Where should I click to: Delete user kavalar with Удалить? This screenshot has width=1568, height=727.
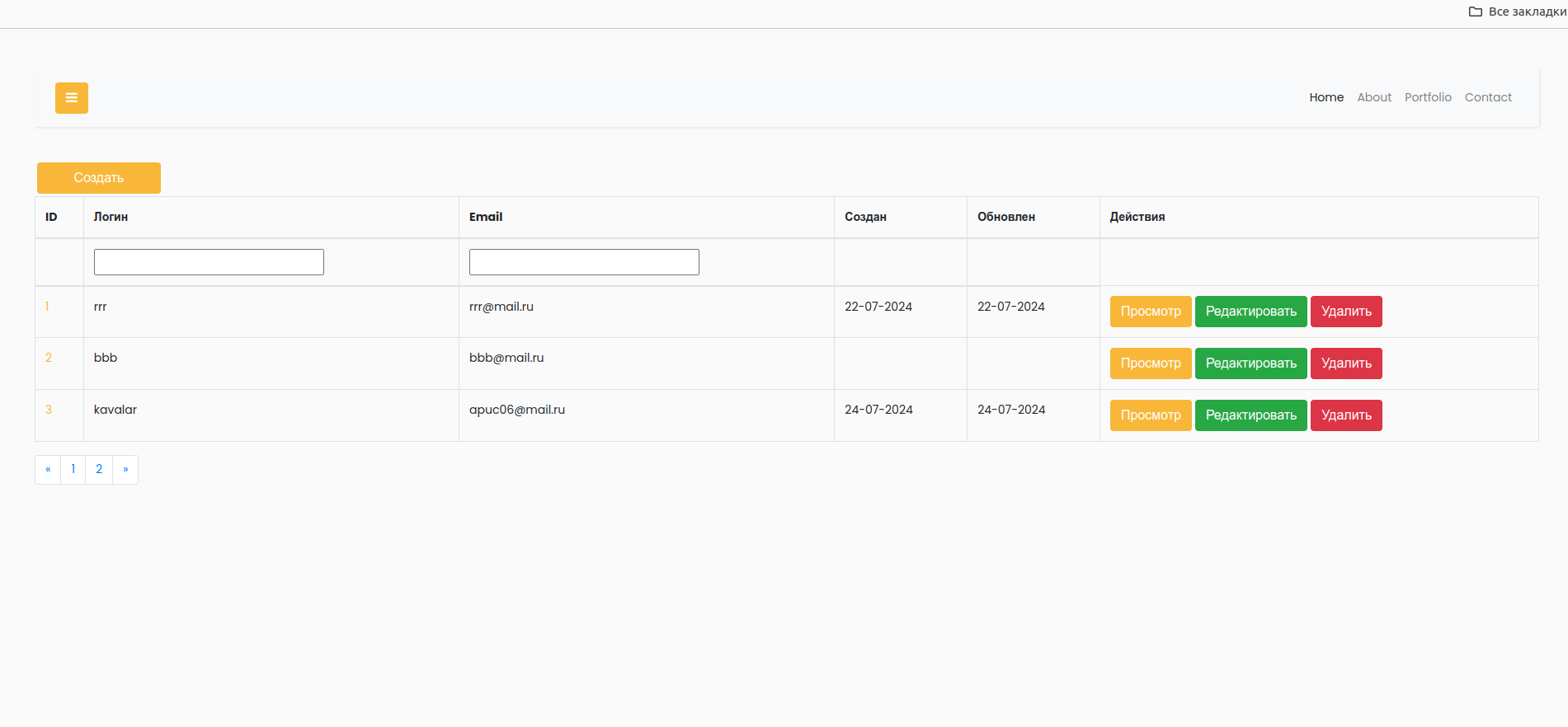pyautogui.click(x=1346, y=415)
